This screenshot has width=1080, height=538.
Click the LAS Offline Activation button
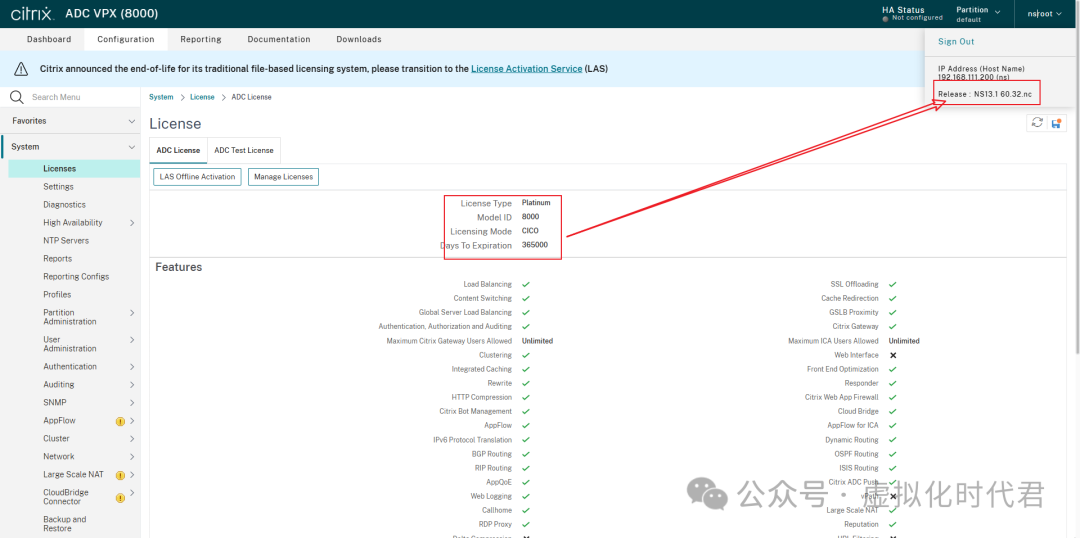(x=198, y=177)
